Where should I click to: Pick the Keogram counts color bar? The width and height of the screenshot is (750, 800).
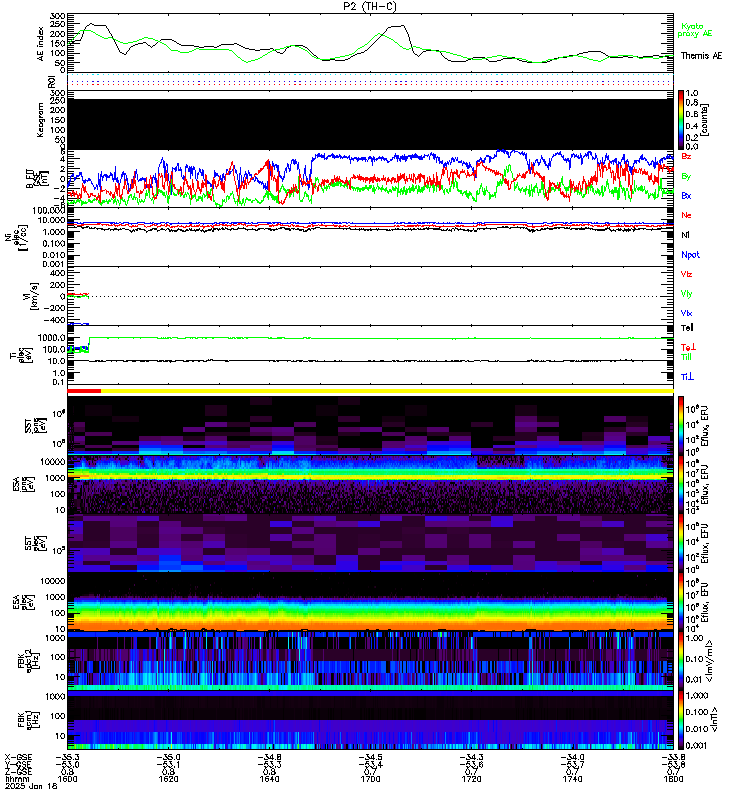click(x=681, y=120)
